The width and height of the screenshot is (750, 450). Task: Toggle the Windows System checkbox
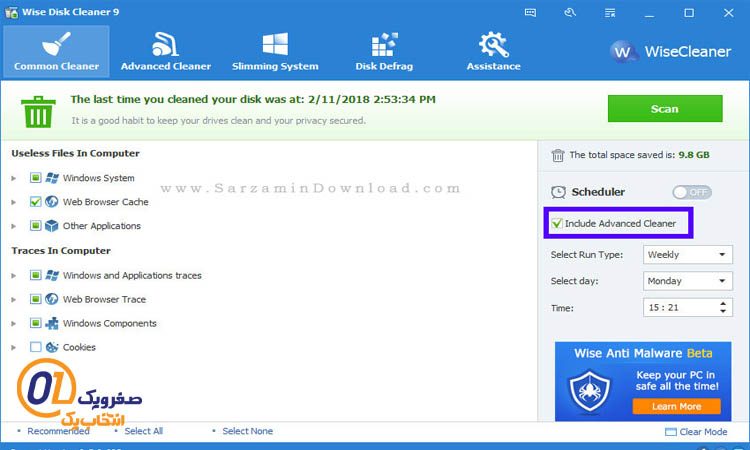(35, 178)
